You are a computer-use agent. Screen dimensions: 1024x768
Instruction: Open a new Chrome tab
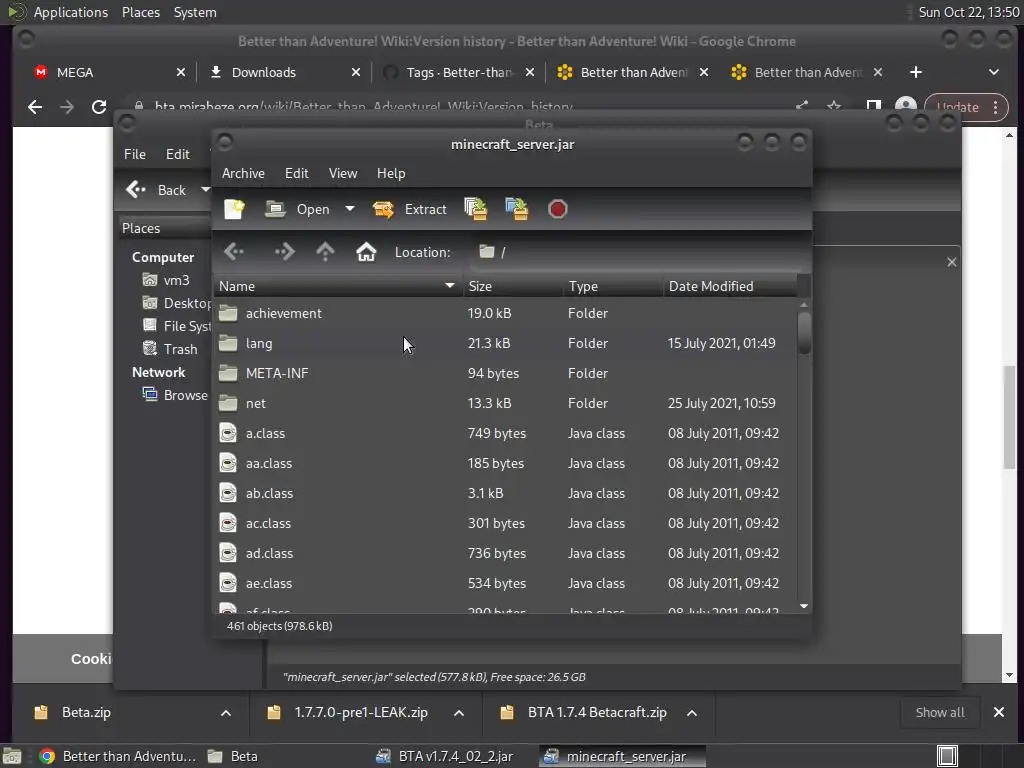pos(916,72)
